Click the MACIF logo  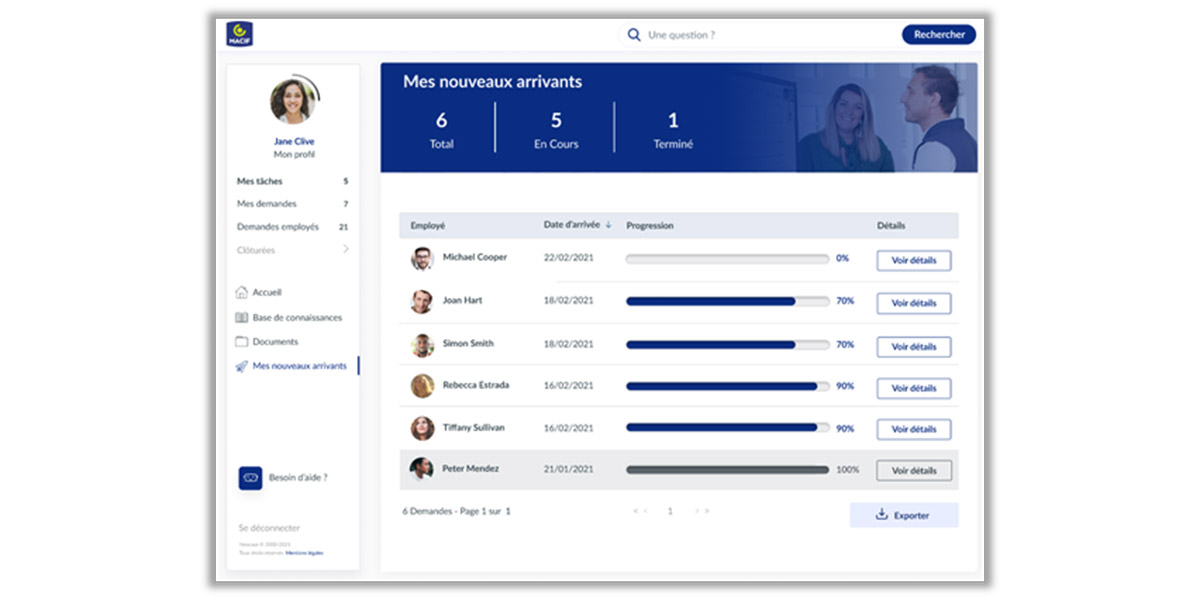click(240, 34)
